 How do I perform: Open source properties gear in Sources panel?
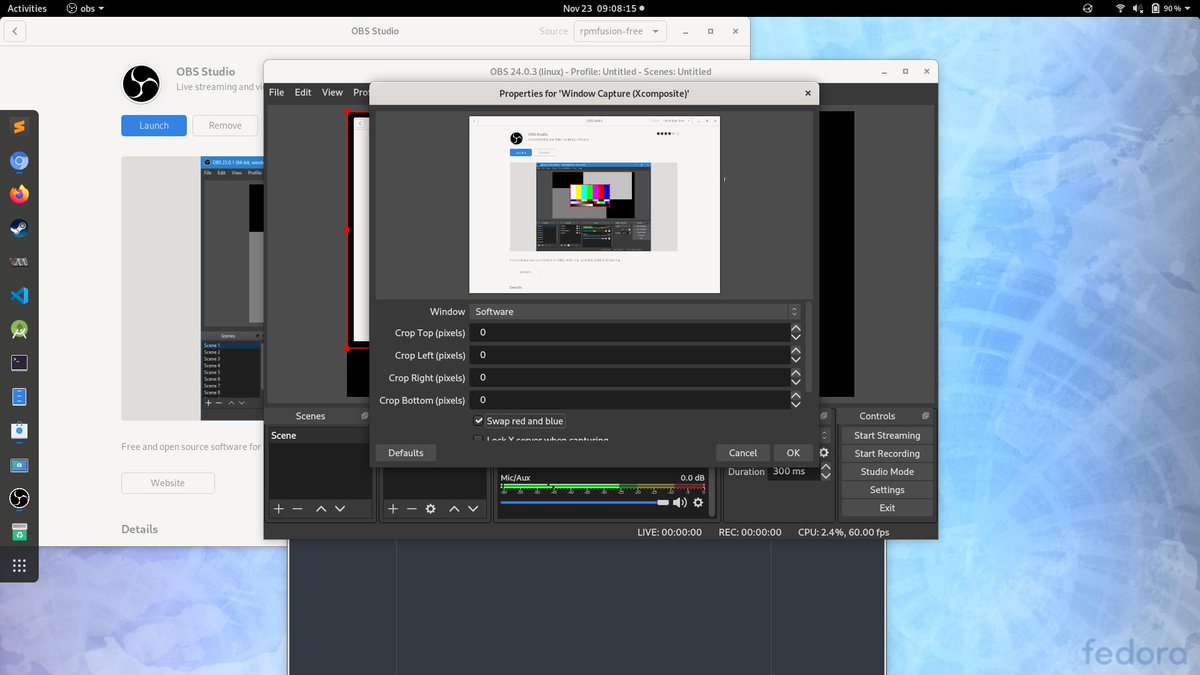430,509
